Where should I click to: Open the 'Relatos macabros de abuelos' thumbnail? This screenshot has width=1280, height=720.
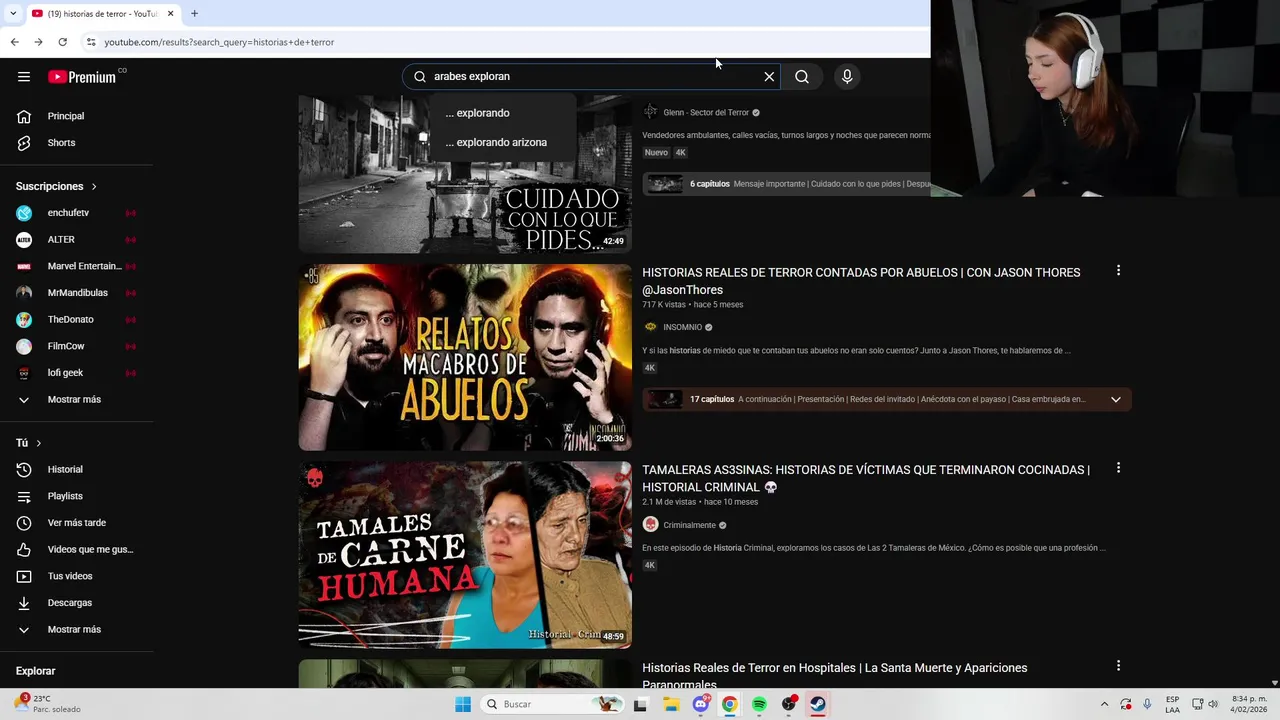[465, 357]
